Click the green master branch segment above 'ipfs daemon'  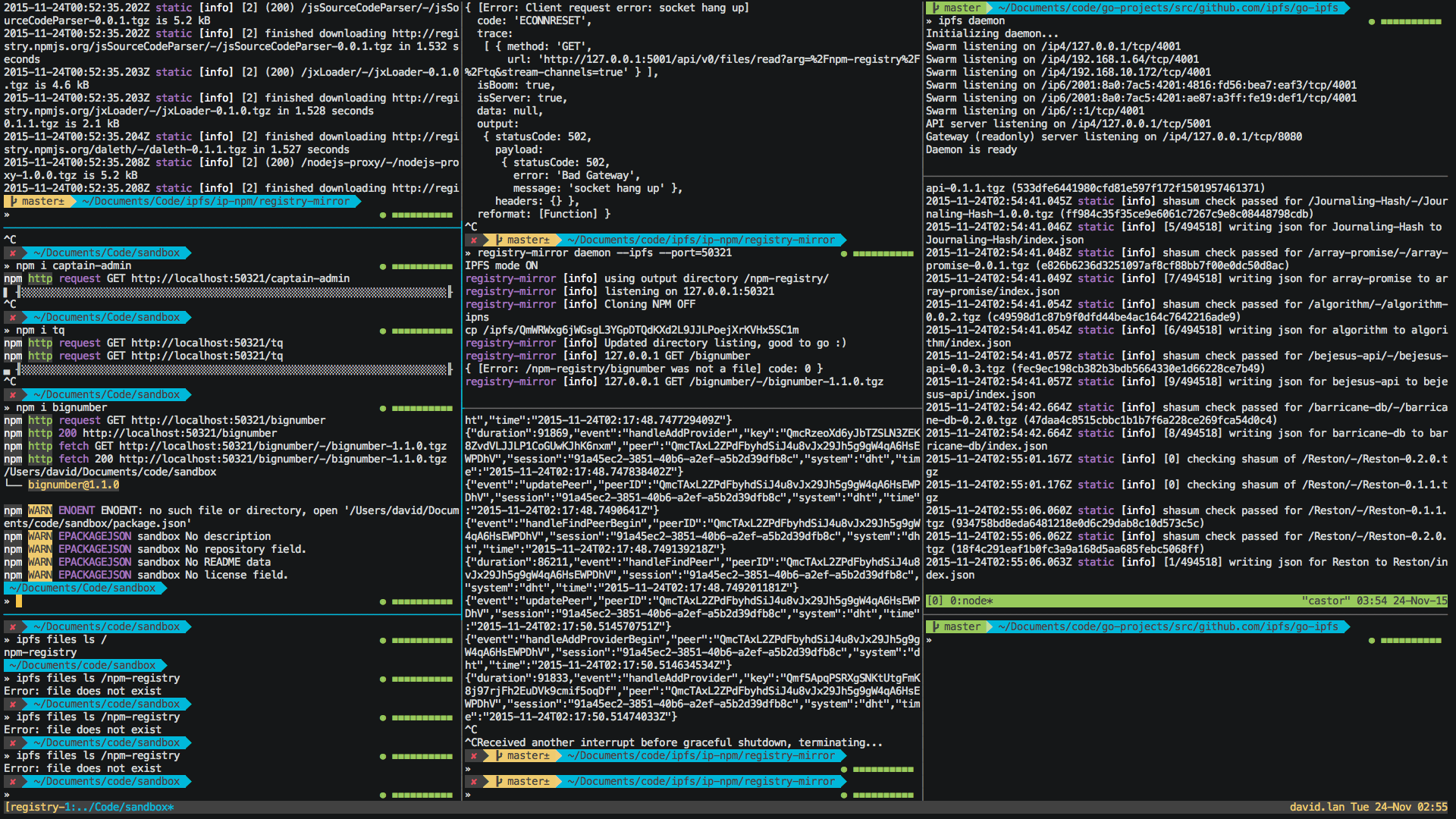point(955,8)
